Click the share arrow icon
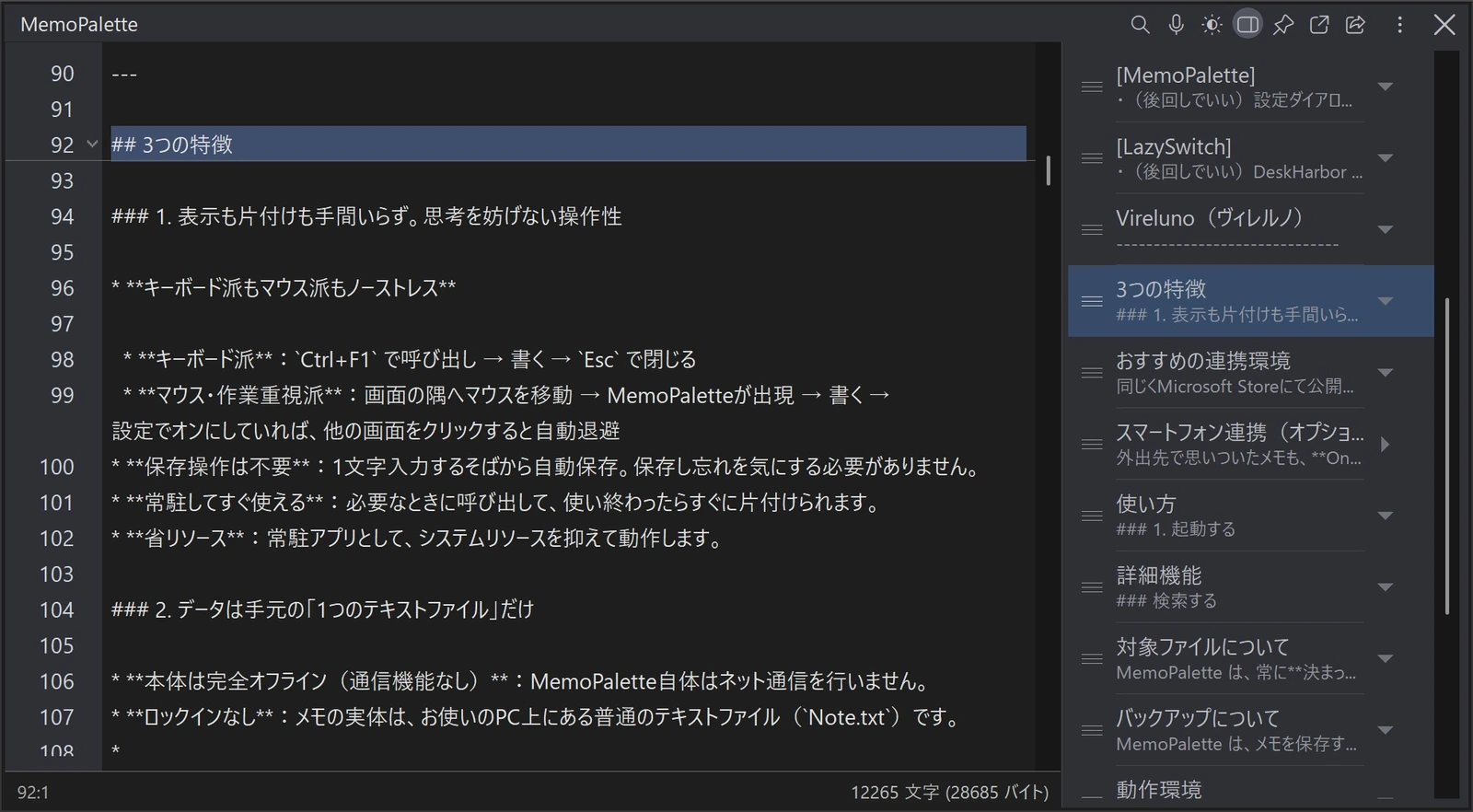Viewport: 1473px width, 812px height. tap(1355, 25)
